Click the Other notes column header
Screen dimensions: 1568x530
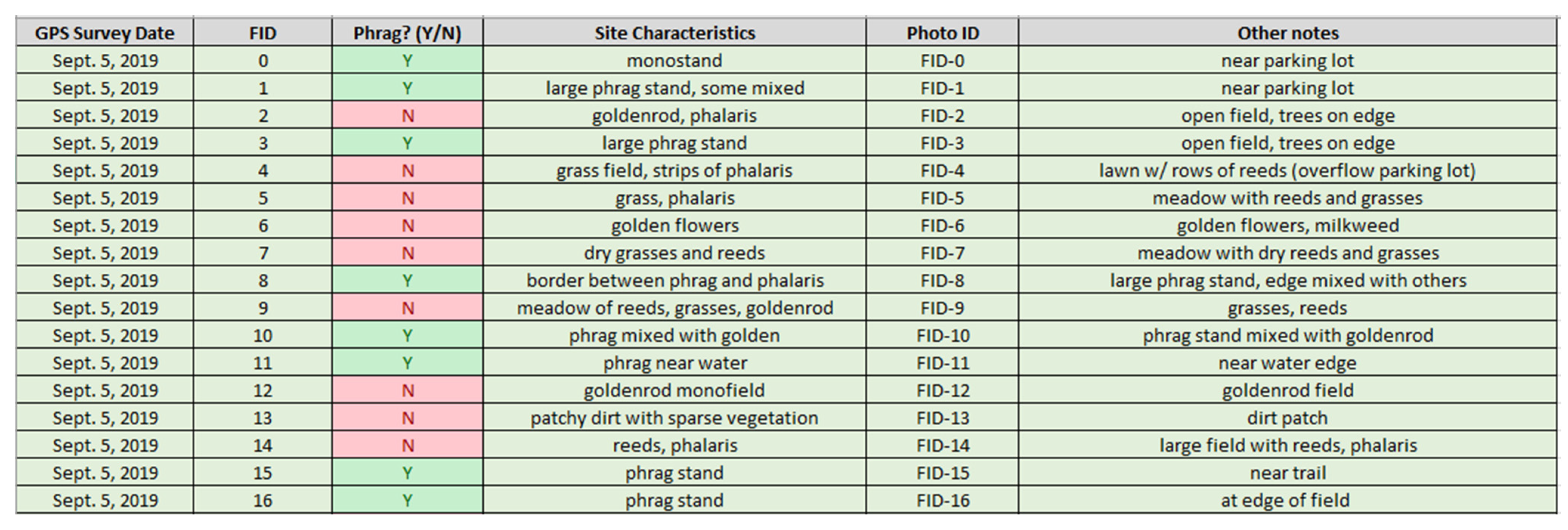[1287, 33]
